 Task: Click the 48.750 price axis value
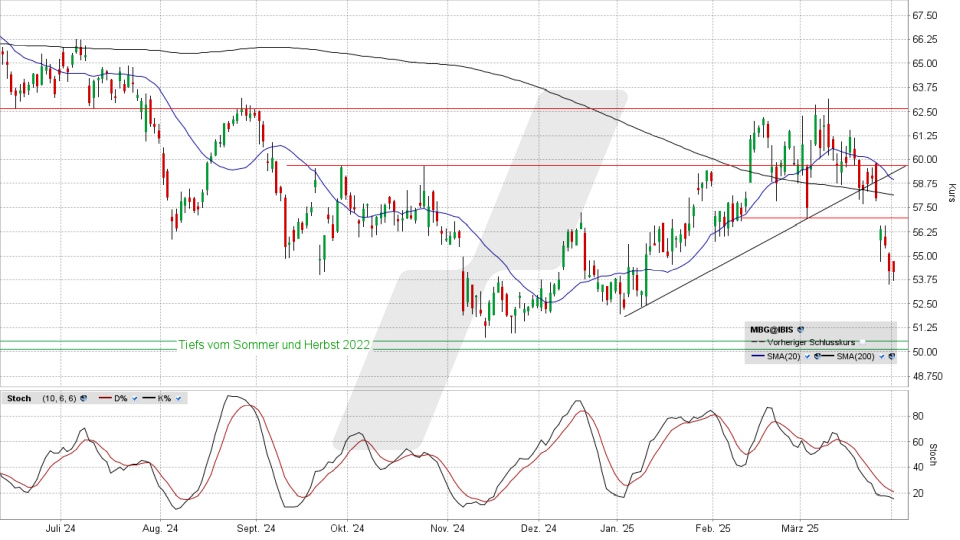pos(927,376)
